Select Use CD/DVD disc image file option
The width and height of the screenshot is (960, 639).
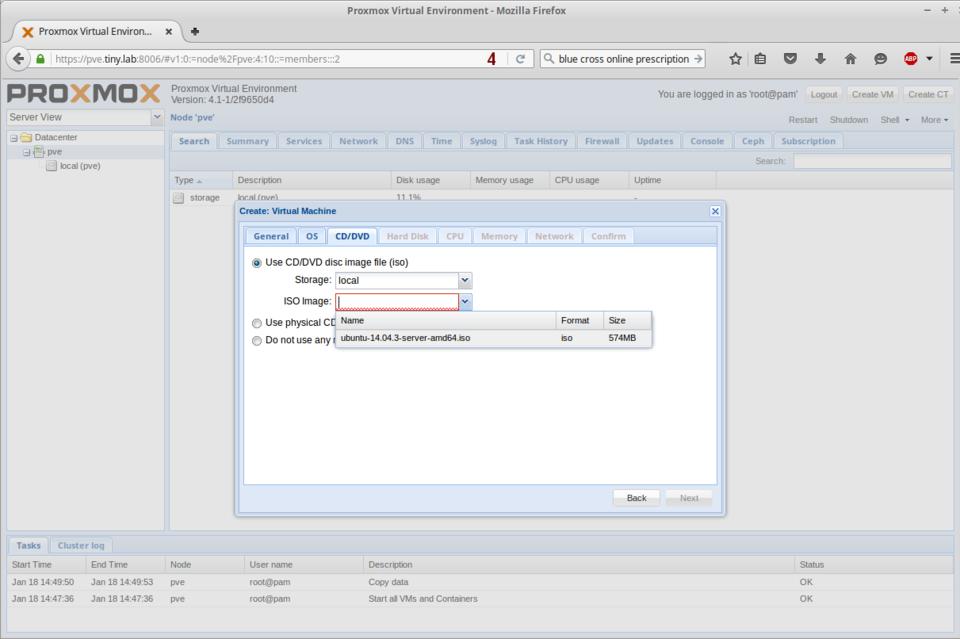(x=257, y=263)
